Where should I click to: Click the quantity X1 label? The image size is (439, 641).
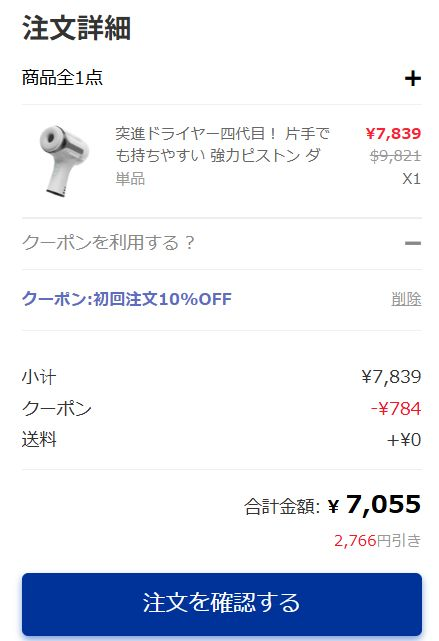point(411,179)
